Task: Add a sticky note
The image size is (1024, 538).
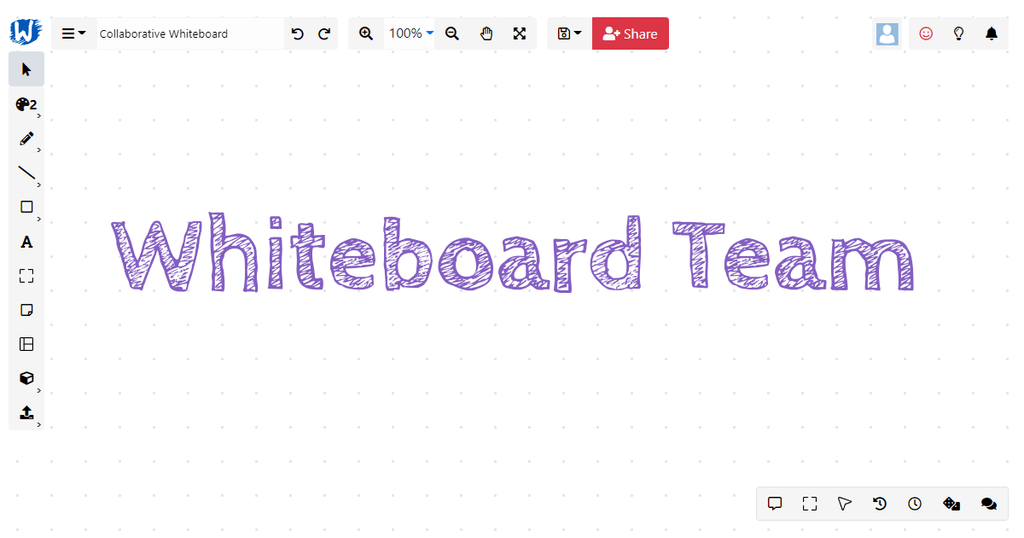Action: 26,310
